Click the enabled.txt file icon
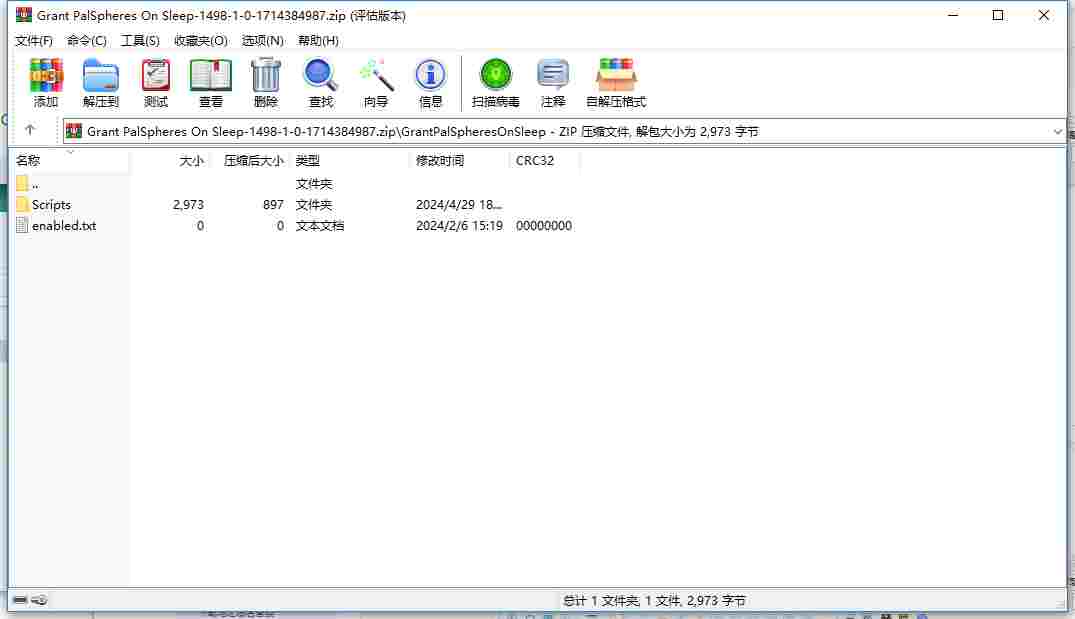Image resolution: width=1075 pixels, height=619 pixels. 22,226
